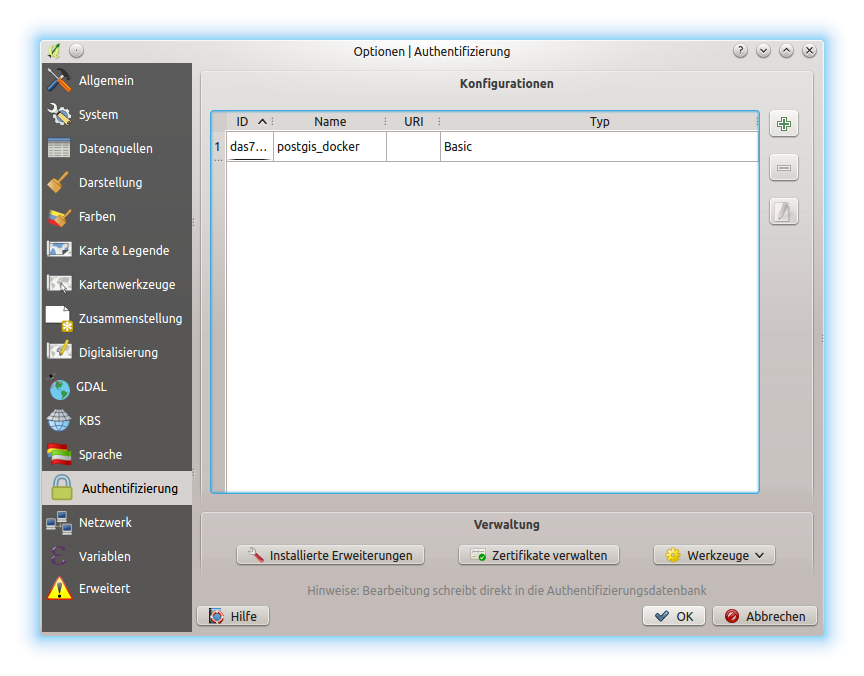Go to the KBS settings section
Image resolution: width=864 pixels, height=676 pixels.
tap(89, 420)
